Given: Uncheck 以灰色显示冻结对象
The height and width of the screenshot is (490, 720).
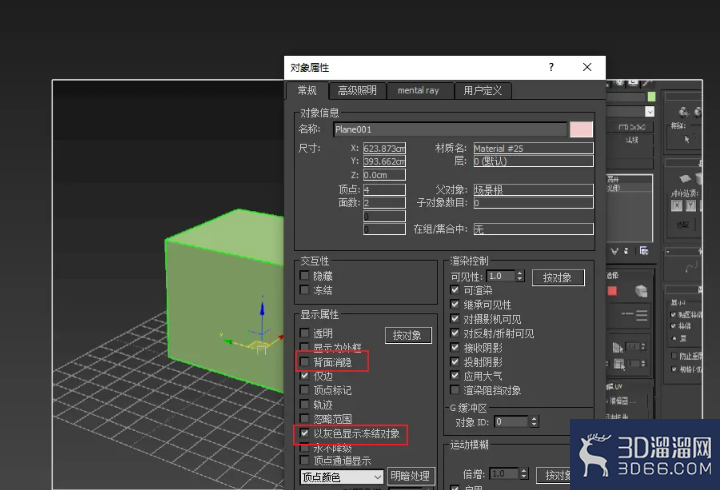Looking at the screenshot, I should 304,433.
